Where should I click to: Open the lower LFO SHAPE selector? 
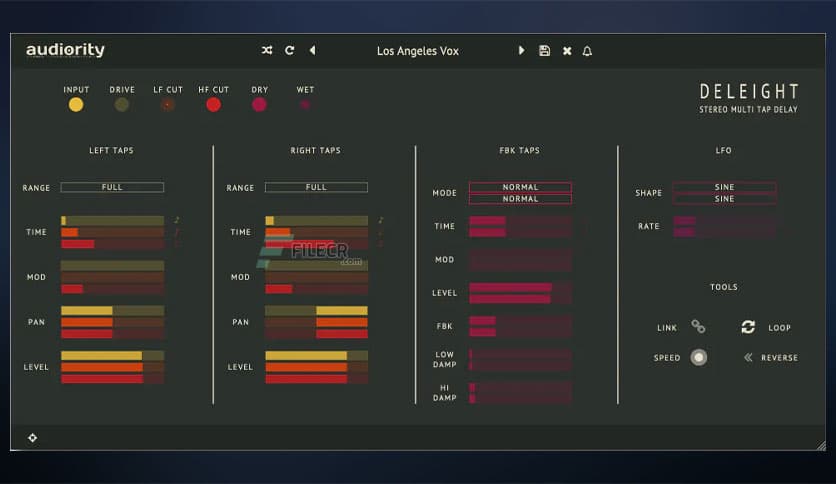pyautogui.click(x=724, y=199)
